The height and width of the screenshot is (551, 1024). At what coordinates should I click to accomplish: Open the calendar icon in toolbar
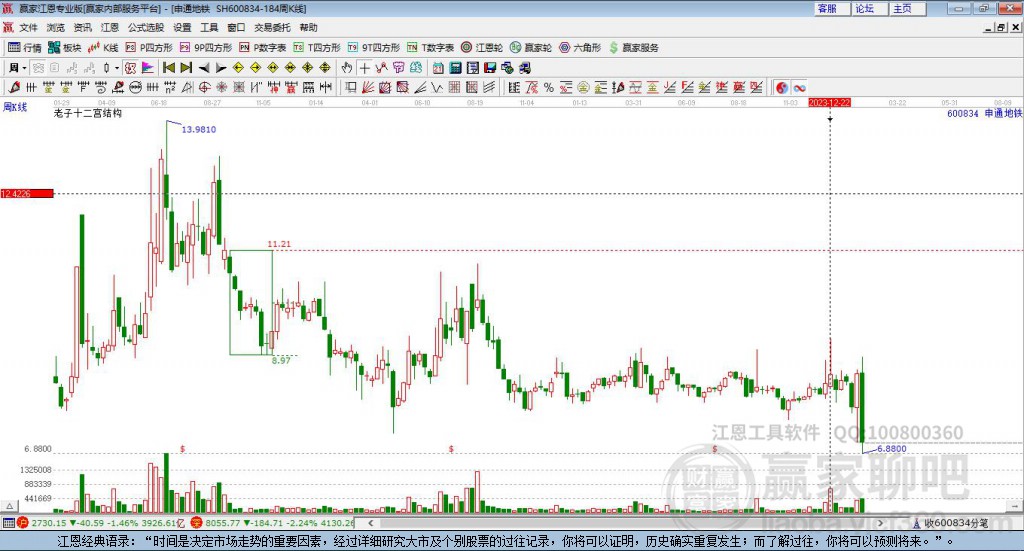[438, 68]
